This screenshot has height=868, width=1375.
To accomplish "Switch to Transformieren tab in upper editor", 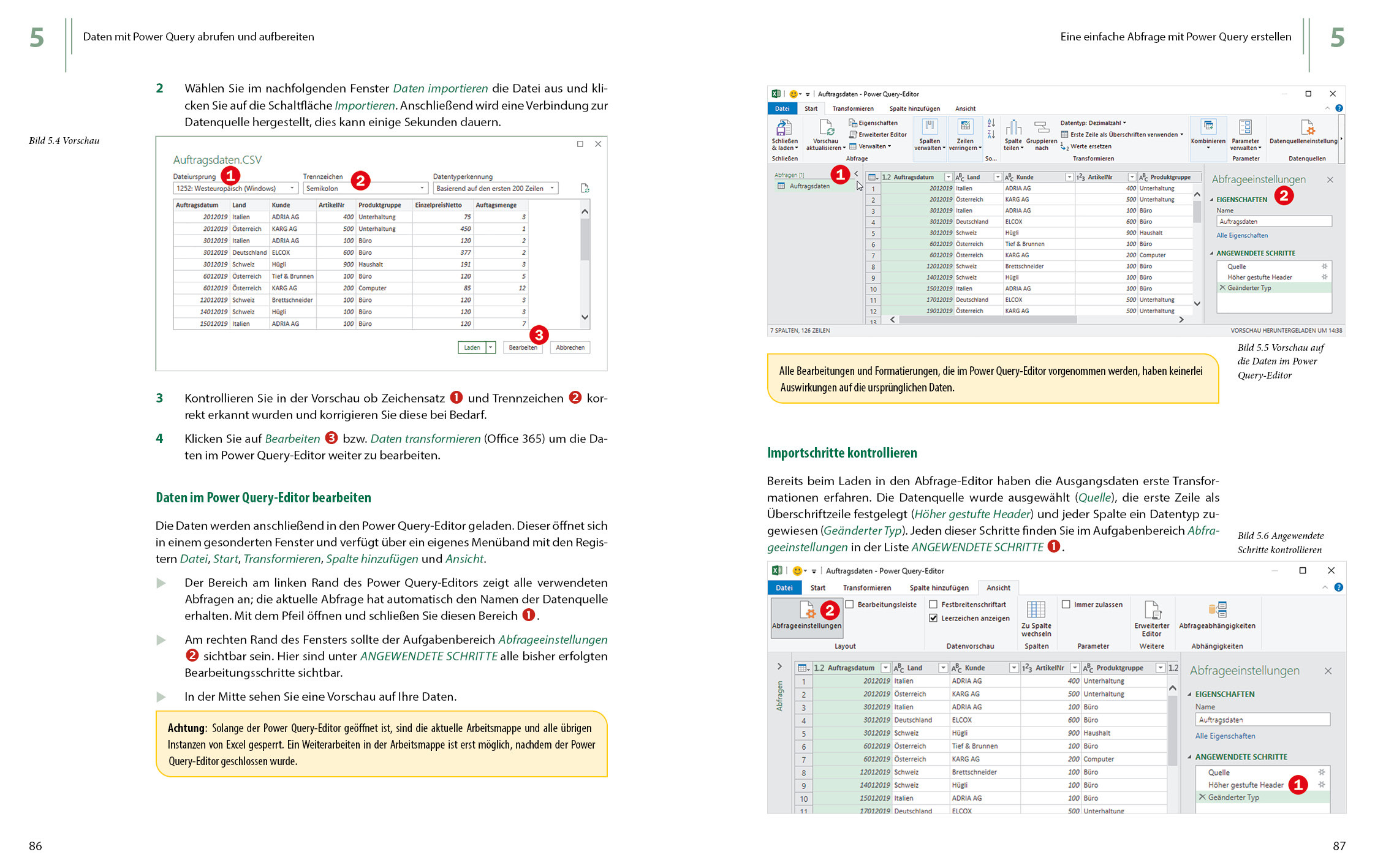I will click(x=852, y=109).
